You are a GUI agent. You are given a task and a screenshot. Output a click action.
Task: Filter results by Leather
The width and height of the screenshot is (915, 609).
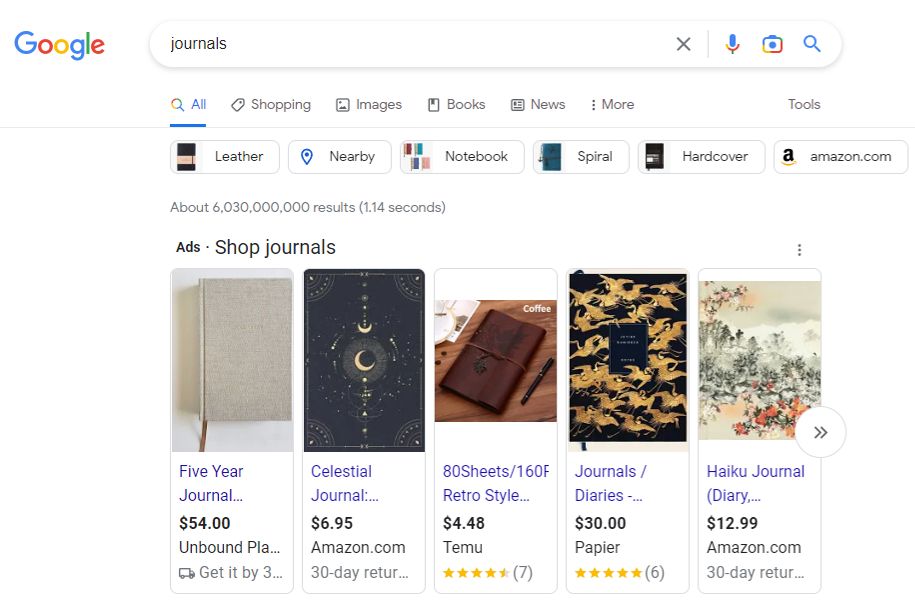225,157
